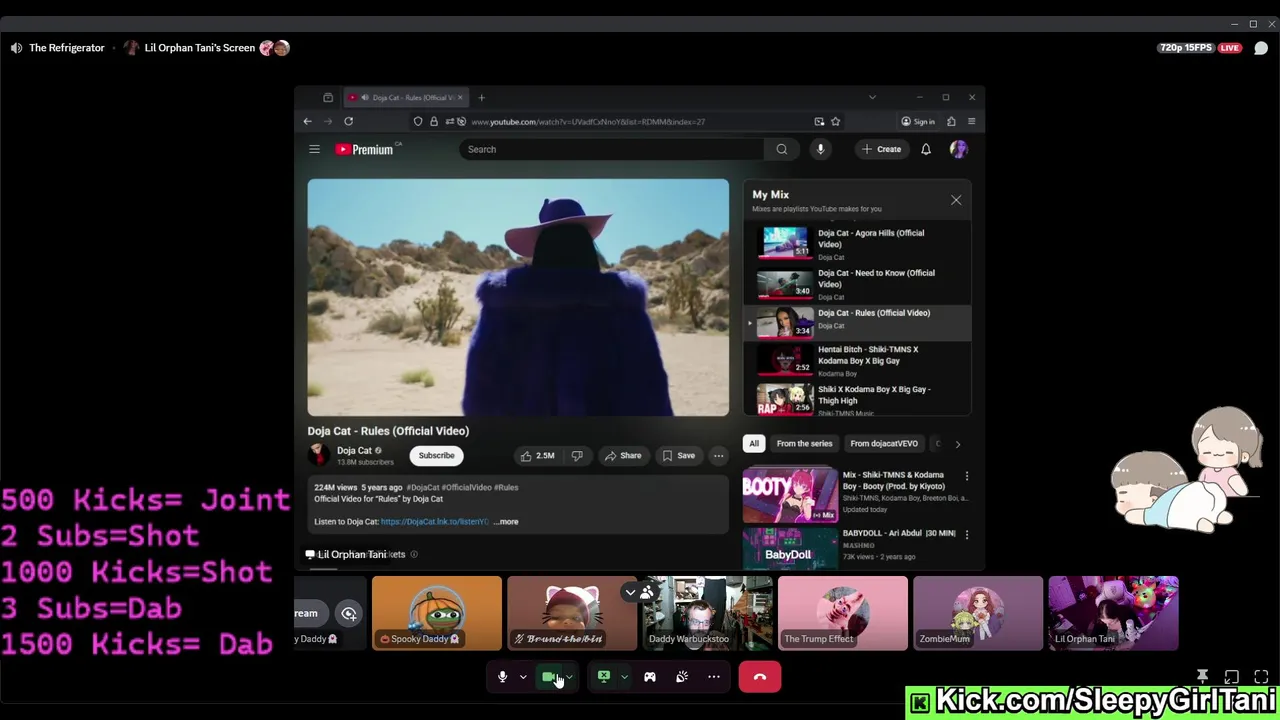Viewport: 1280px width, 720px height.
Task: Pin the stream with the pushpin icon
Action: coord(1203,677)
